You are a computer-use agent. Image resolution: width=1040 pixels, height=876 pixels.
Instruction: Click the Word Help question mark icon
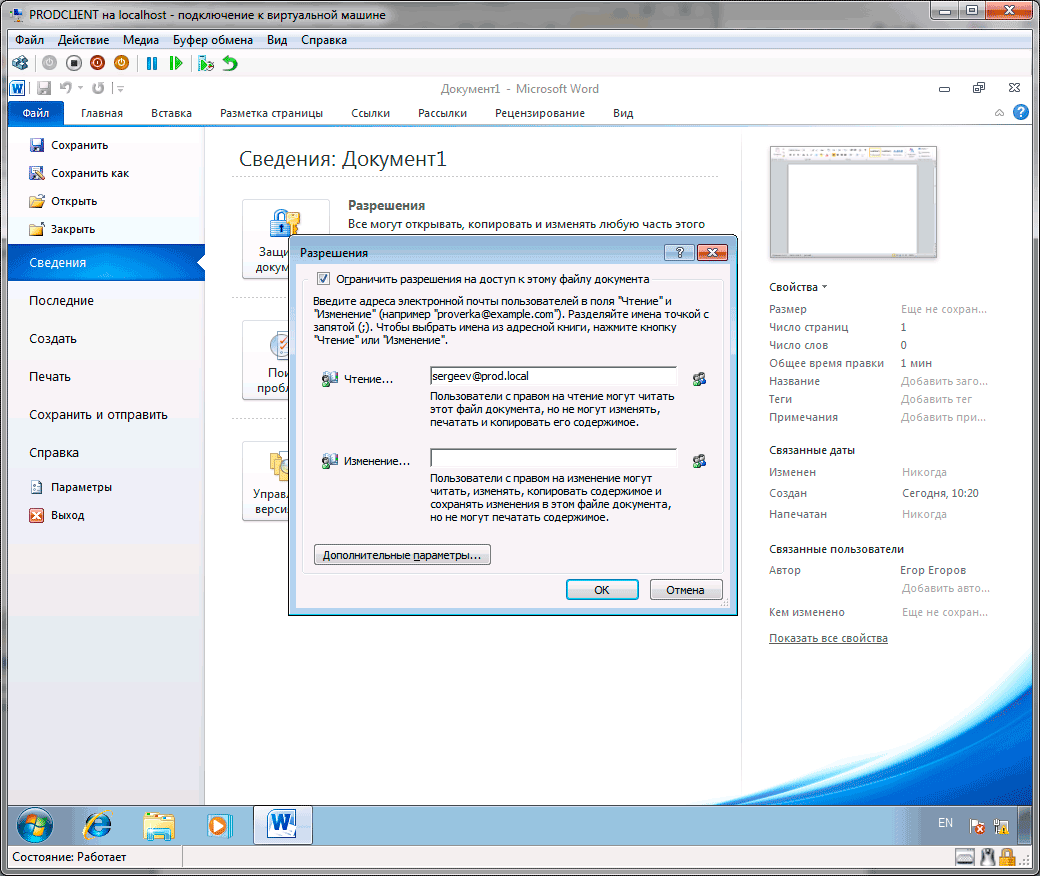point(1021,112)
